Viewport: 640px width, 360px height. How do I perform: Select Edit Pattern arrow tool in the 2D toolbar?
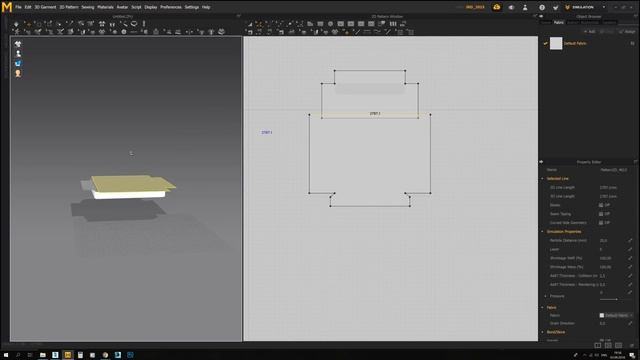click(x=249, y=24)
